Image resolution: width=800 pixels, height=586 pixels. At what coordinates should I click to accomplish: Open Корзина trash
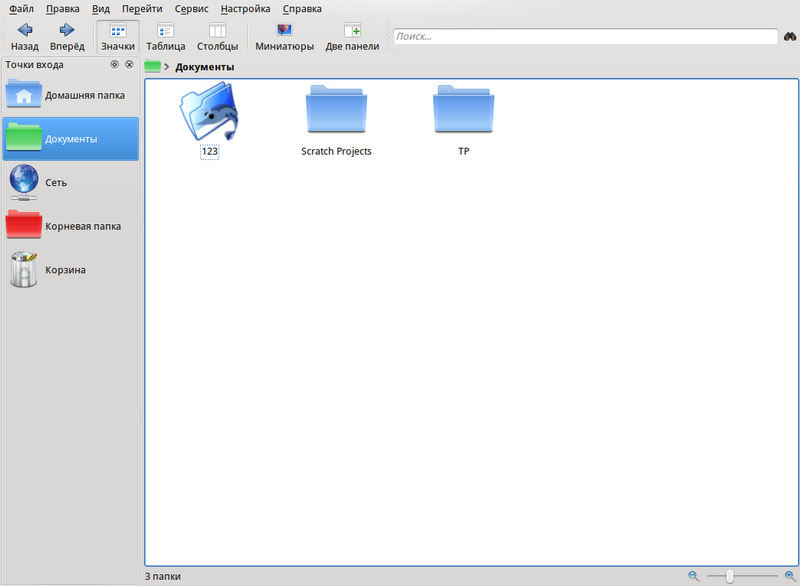[70, 270]
